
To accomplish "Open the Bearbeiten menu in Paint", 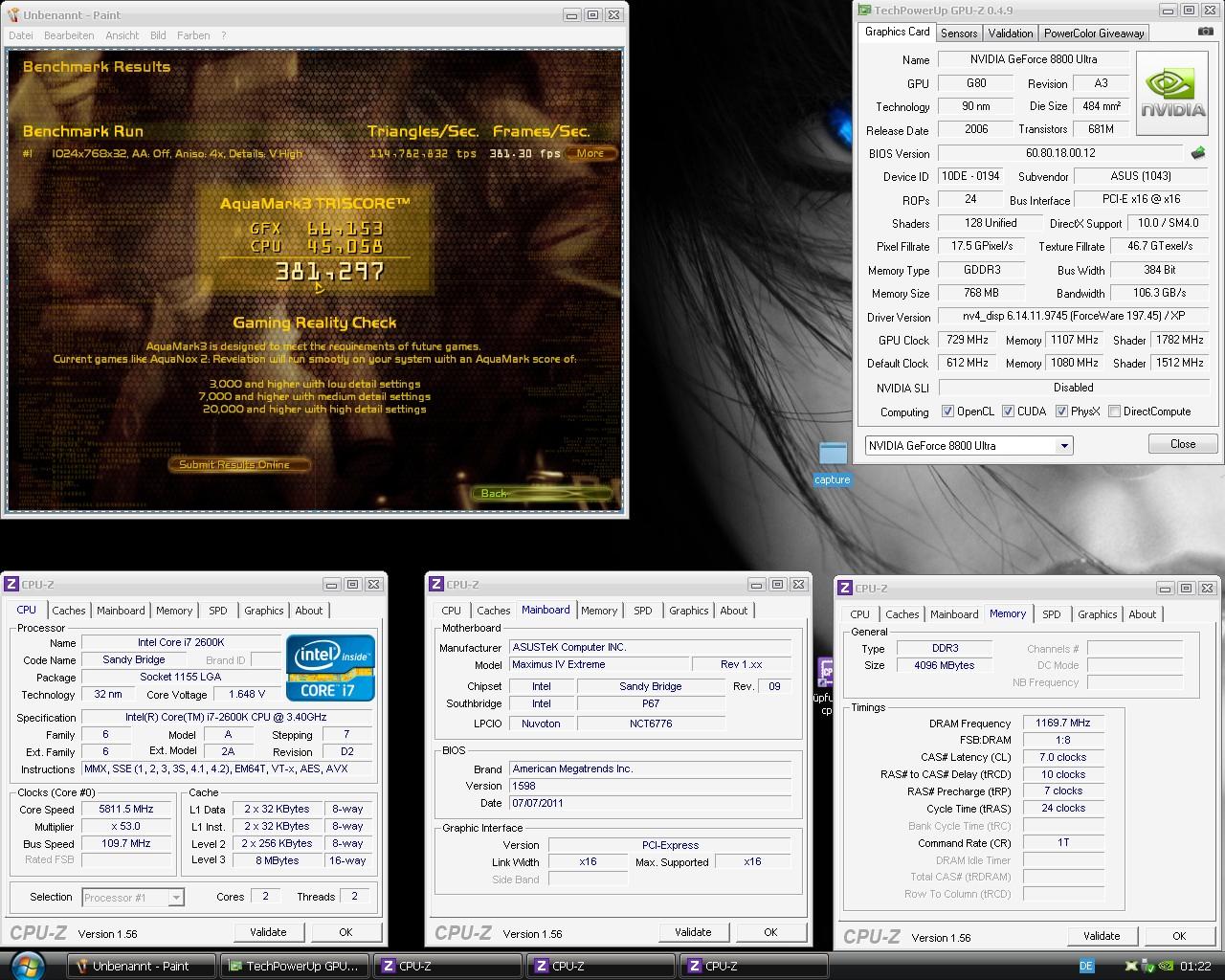I will 69,35.
